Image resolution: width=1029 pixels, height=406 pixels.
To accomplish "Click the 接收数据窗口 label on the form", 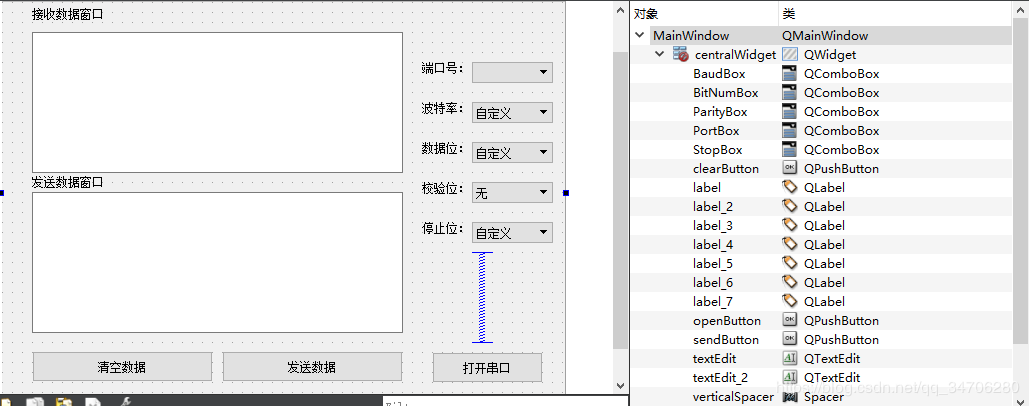I will click(x=68, y=14).
